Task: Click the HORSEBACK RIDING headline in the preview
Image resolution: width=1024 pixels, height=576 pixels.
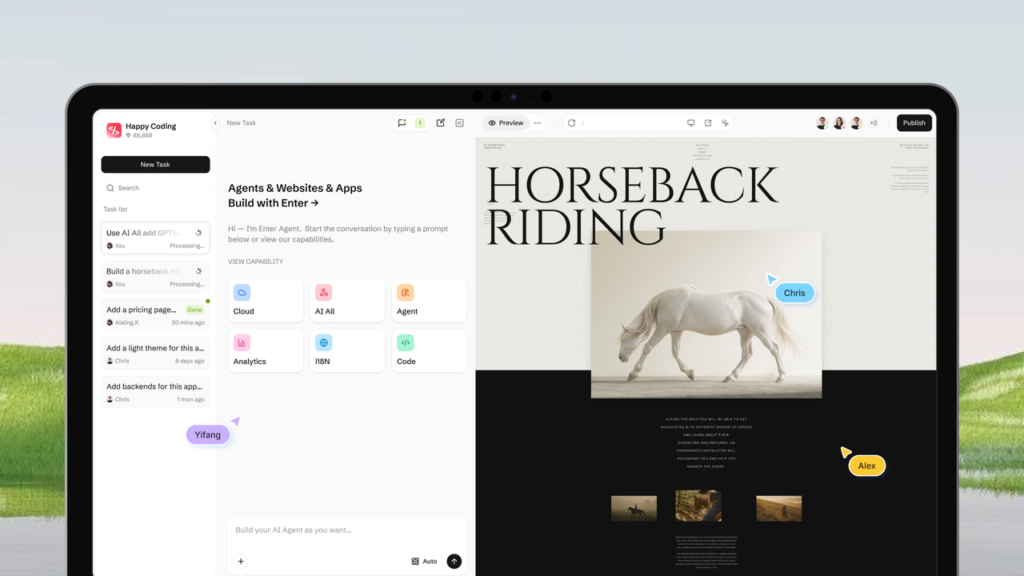Action: [632, 205]
